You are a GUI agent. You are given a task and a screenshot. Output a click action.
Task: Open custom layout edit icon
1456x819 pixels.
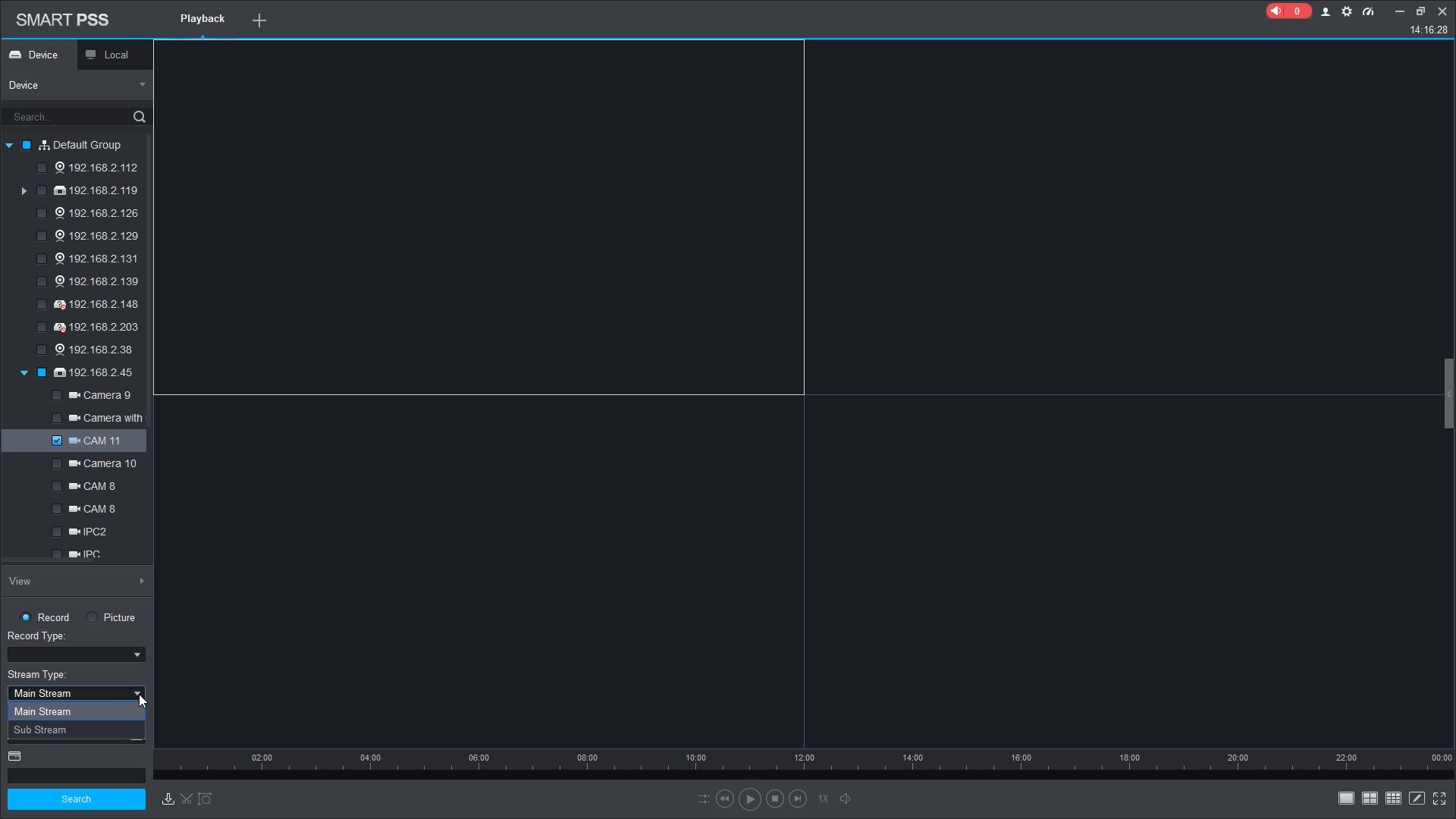(1417, 799)
